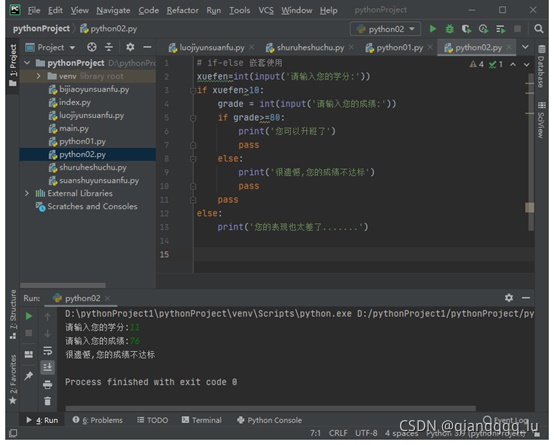Click the up arrow in Run panel

47,317
